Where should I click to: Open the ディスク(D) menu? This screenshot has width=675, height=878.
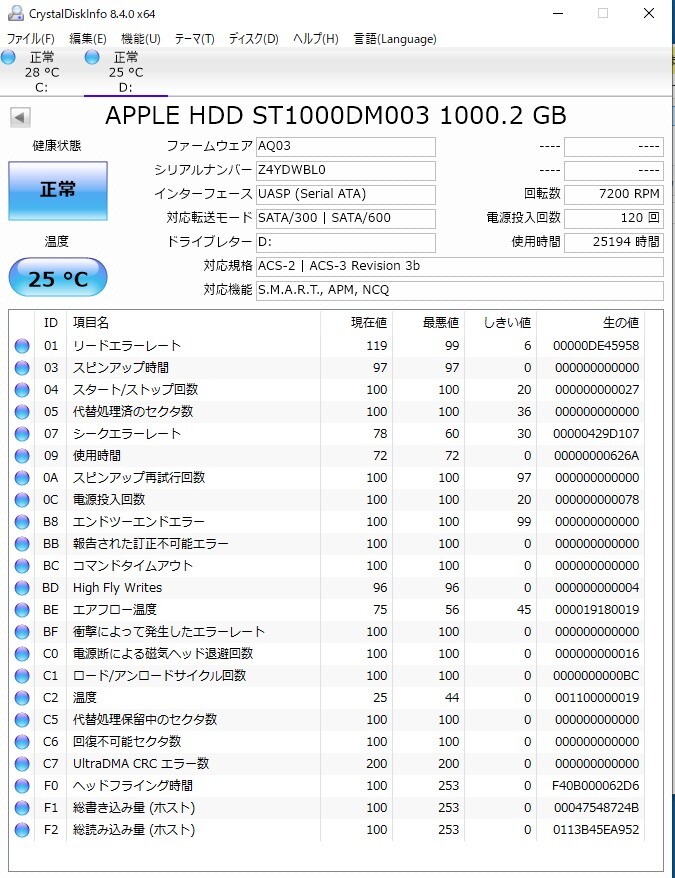[x=253, y=39]
